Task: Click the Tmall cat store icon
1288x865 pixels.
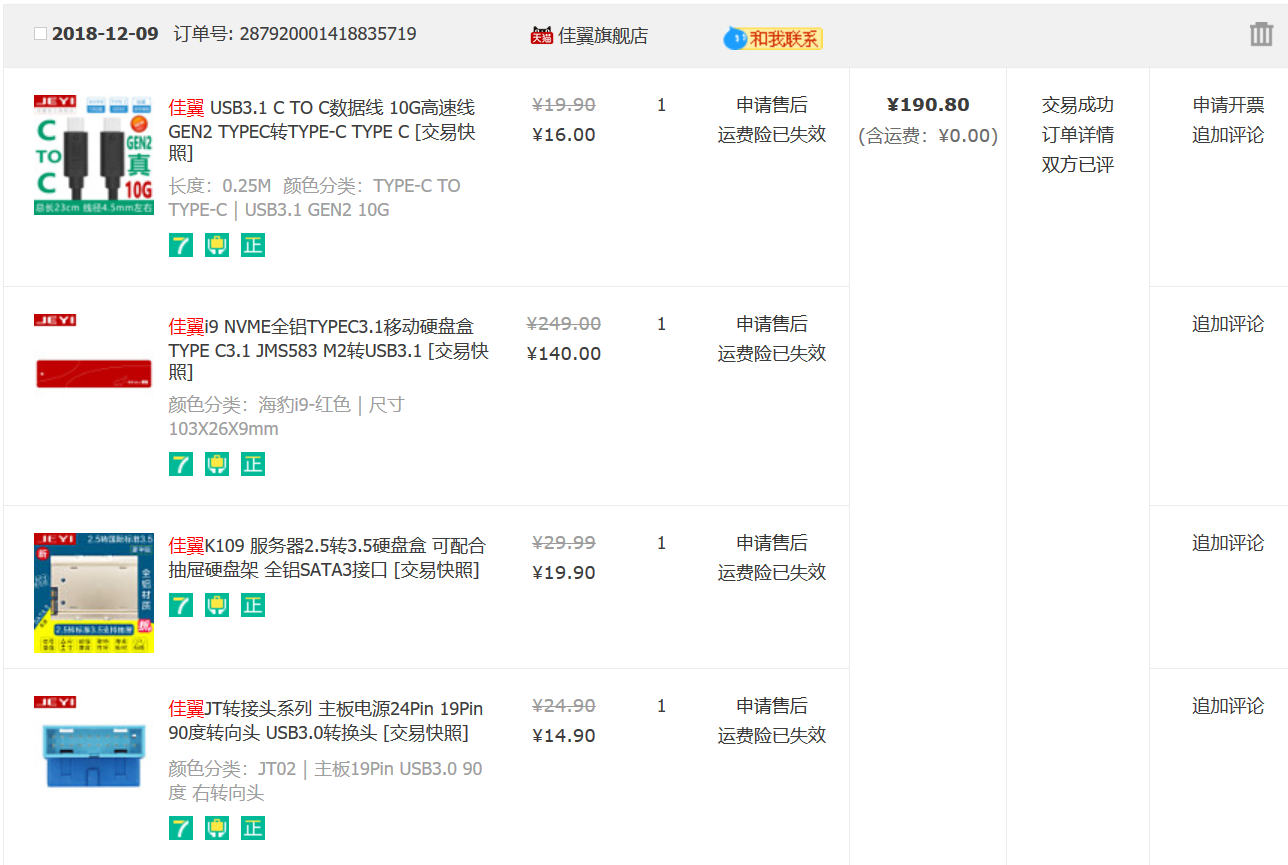Action: (541, 35)
